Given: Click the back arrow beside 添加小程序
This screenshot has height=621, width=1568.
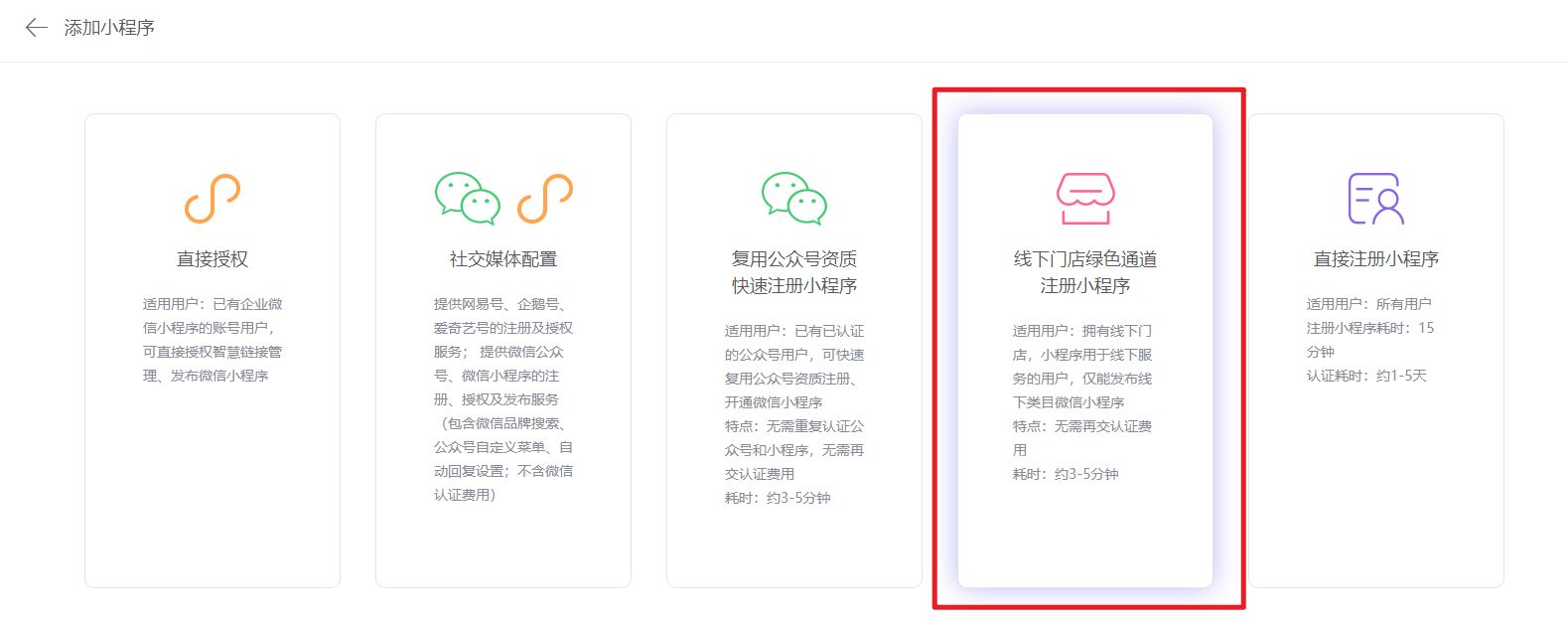Looking at the screenshot, I should point(36,28).
